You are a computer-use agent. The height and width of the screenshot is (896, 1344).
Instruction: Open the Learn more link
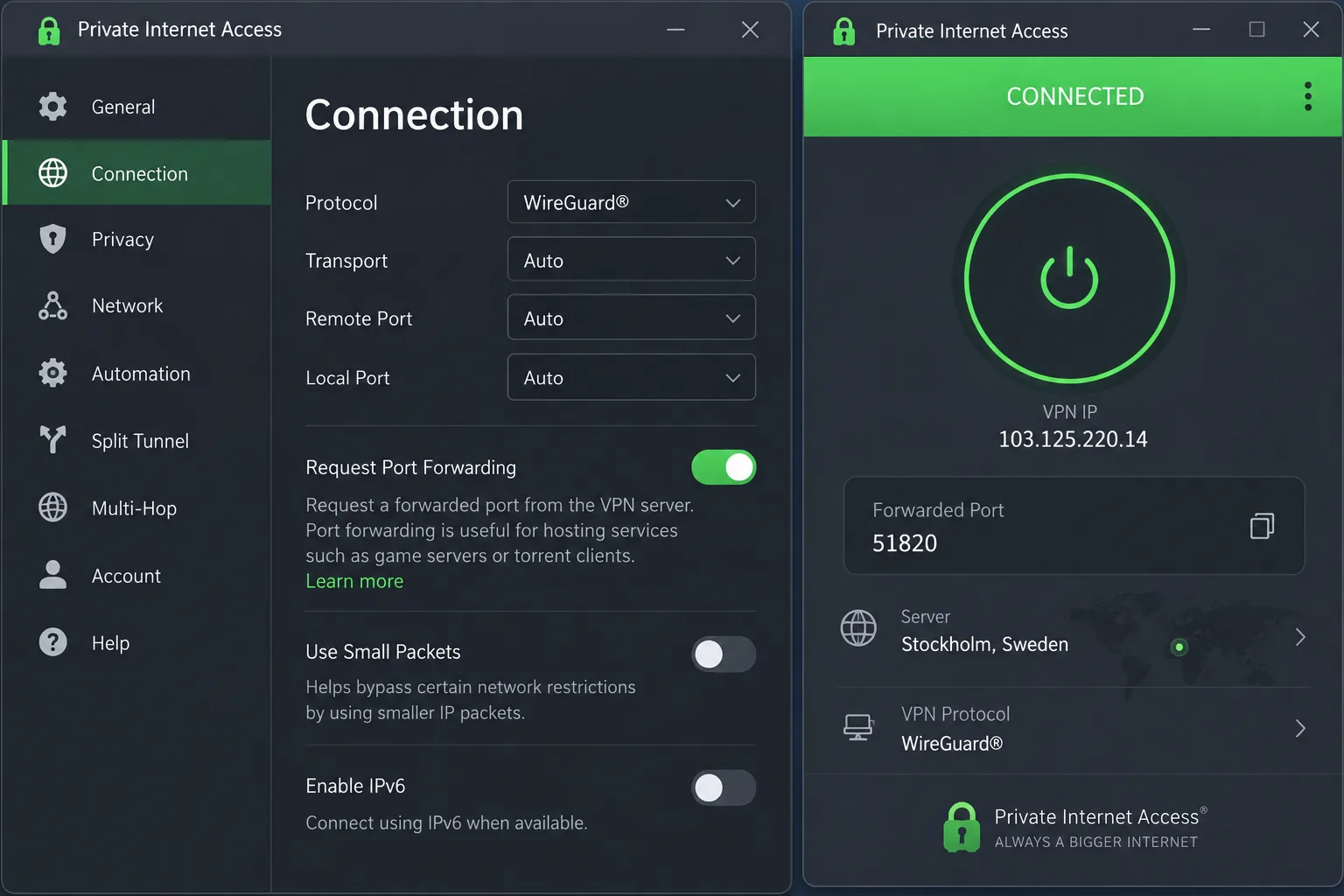click(354, 581)
